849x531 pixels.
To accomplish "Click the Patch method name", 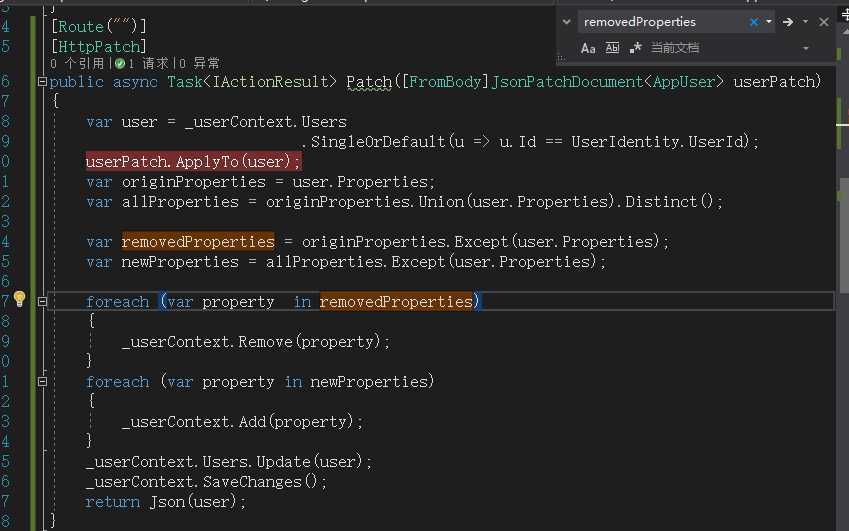I will tap(369, 82).
